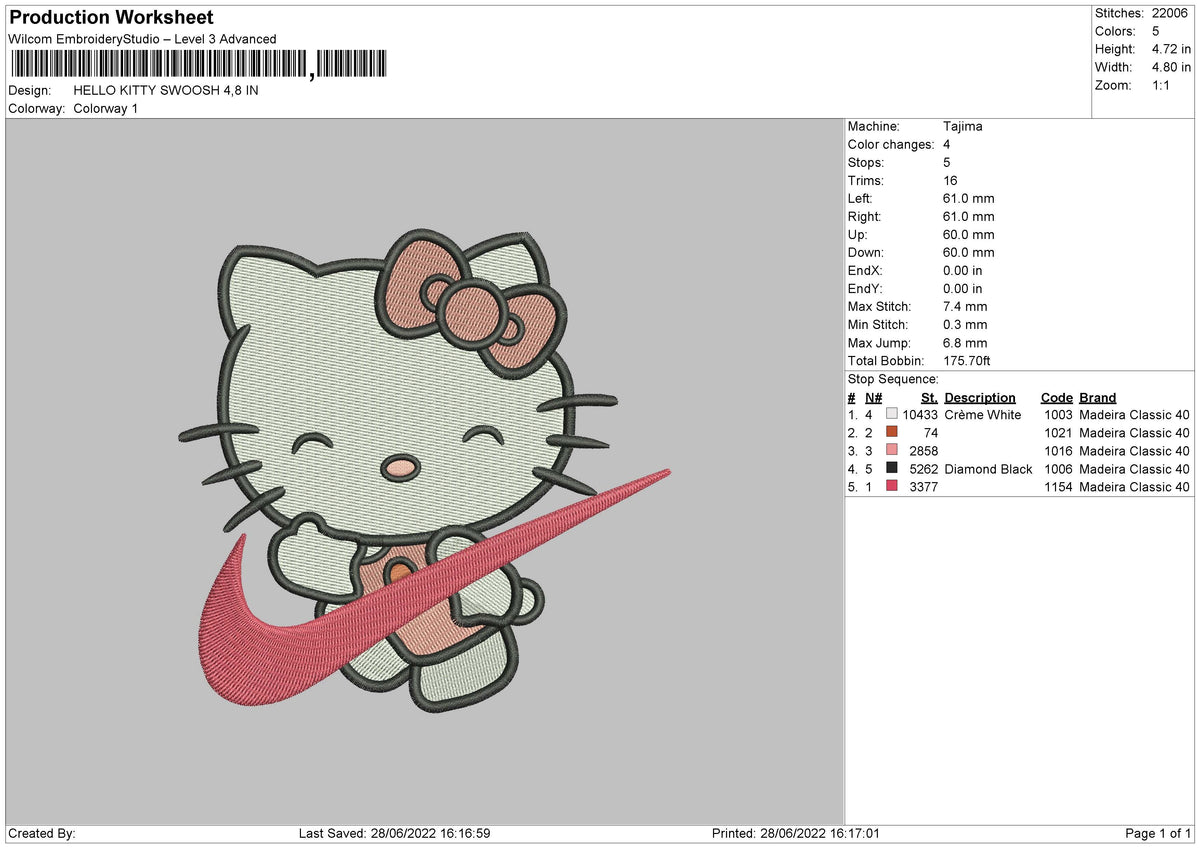Click the Description column header

coord(980,397)
